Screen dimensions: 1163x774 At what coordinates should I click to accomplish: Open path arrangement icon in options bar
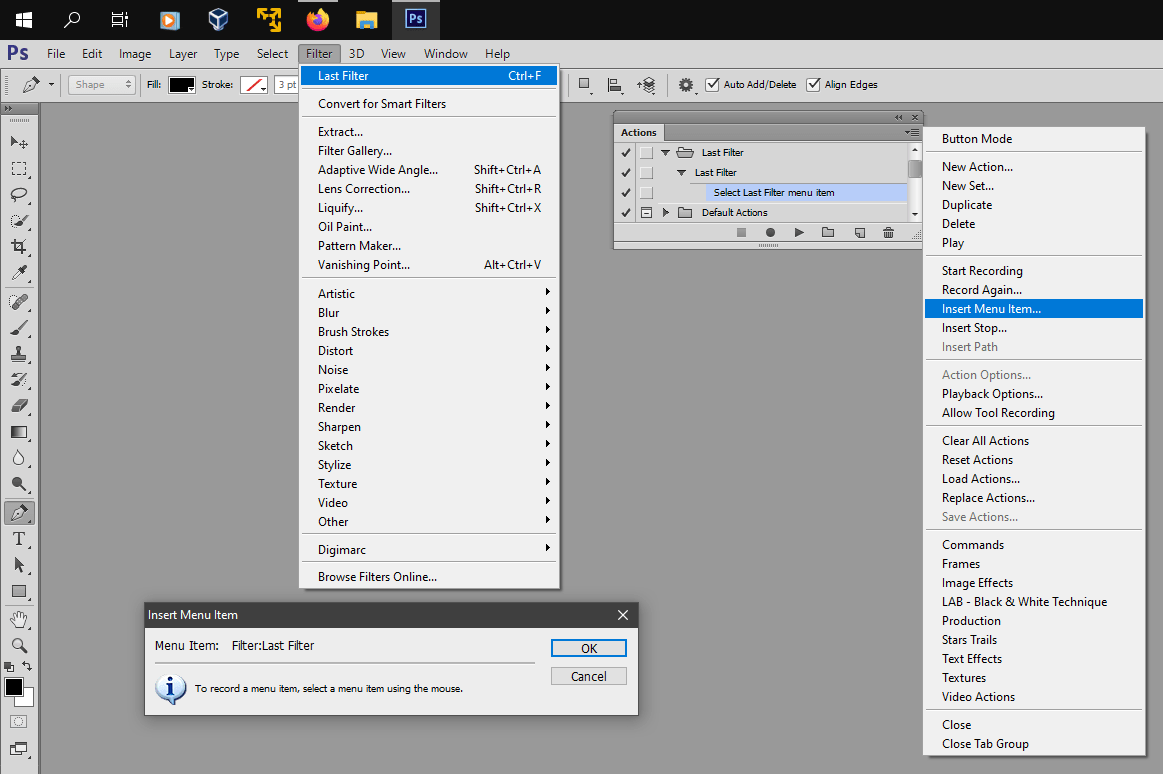tap(646, 85)
